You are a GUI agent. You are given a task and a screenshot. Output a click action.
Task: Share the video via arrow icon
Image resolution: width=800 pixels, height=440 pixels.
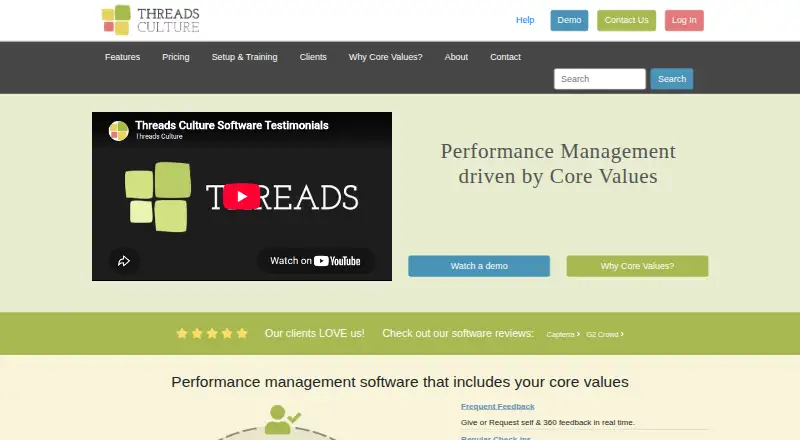(124, 261)
